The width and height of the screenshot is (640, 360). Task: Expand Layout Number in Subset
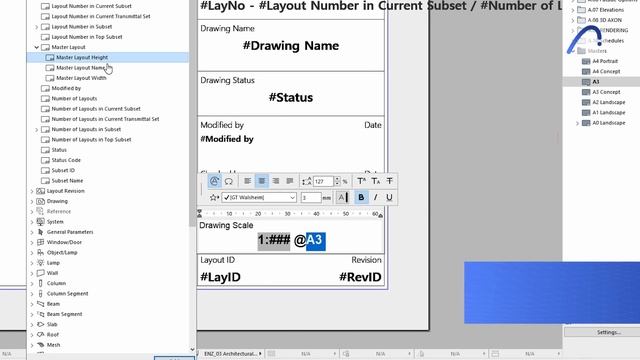coord(36,27)
